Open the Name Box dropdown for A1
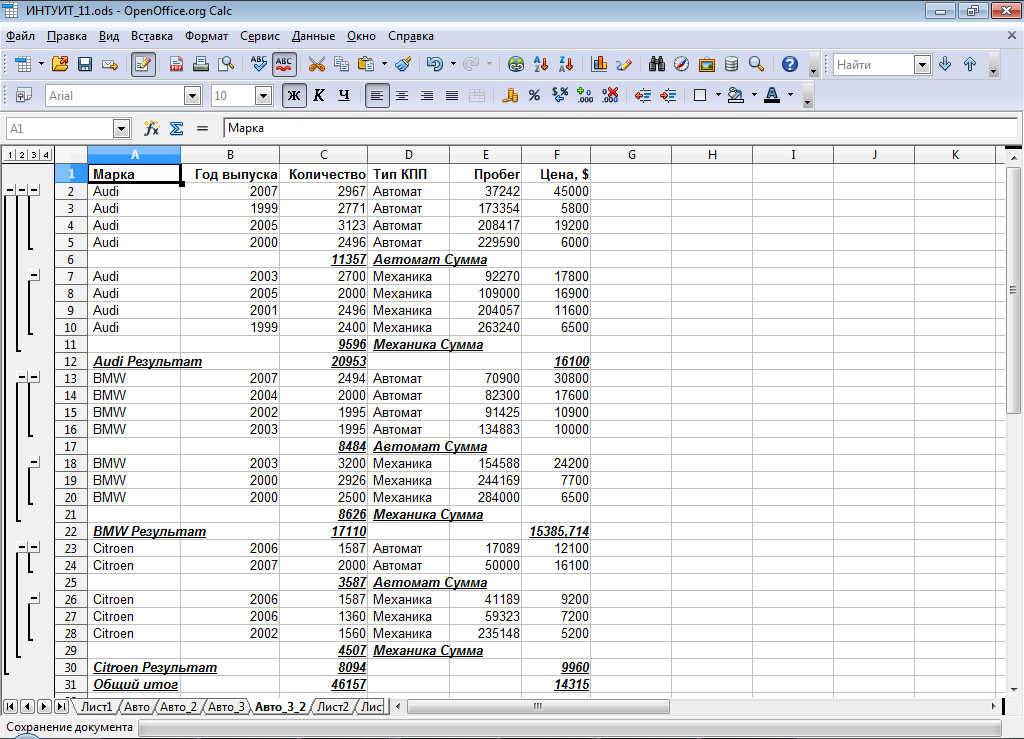The image size is (1024, 739). (121, 129)
